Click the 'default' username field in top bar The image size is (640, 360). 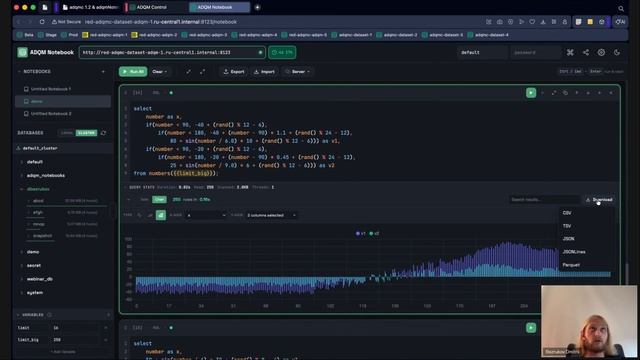482,52
